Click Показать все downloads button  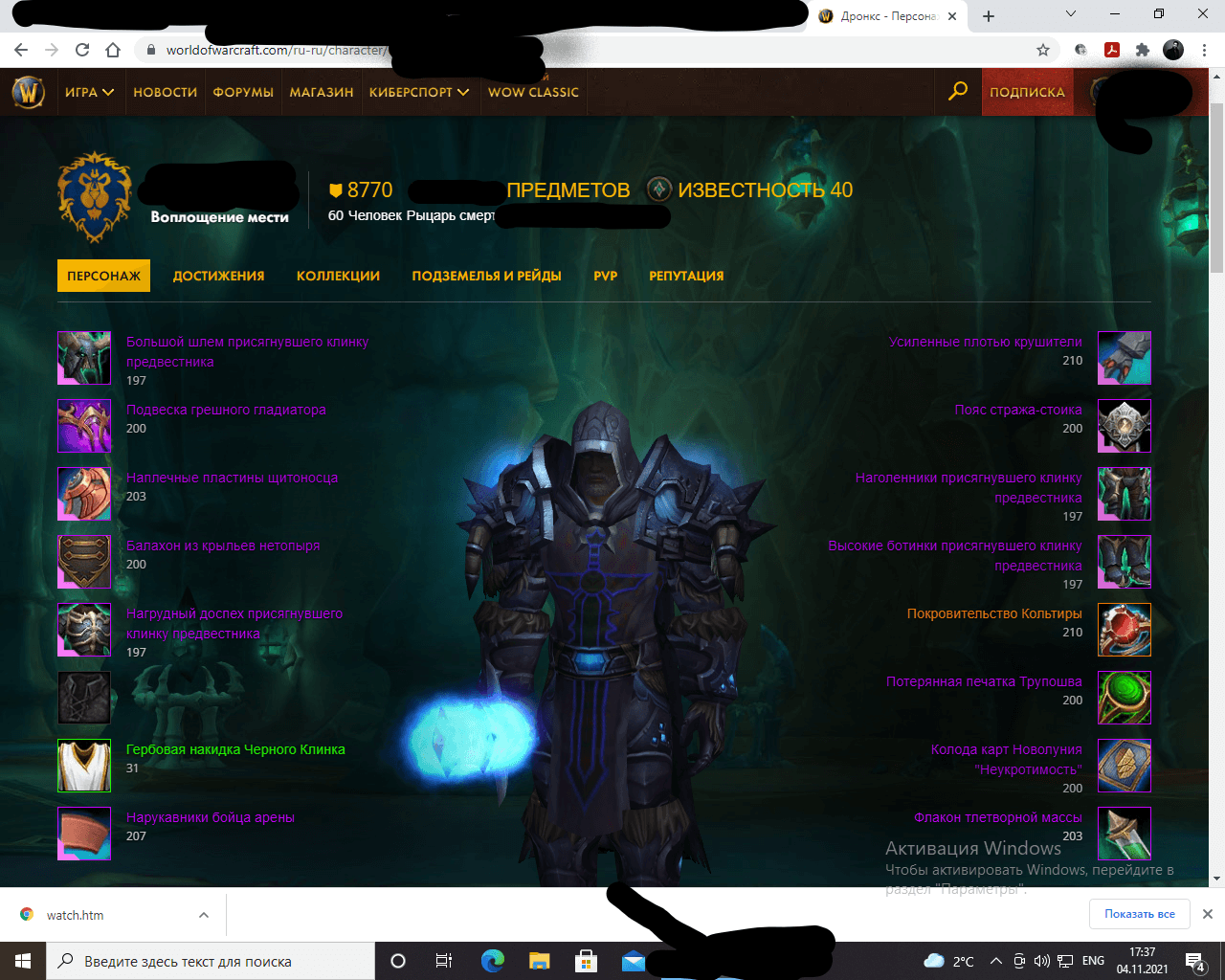pos(1139,914)
